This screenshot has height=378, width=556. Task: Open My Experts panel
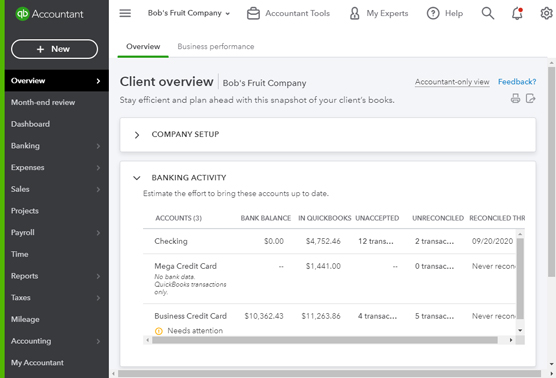pyautogui.click(x=378, y=13)
